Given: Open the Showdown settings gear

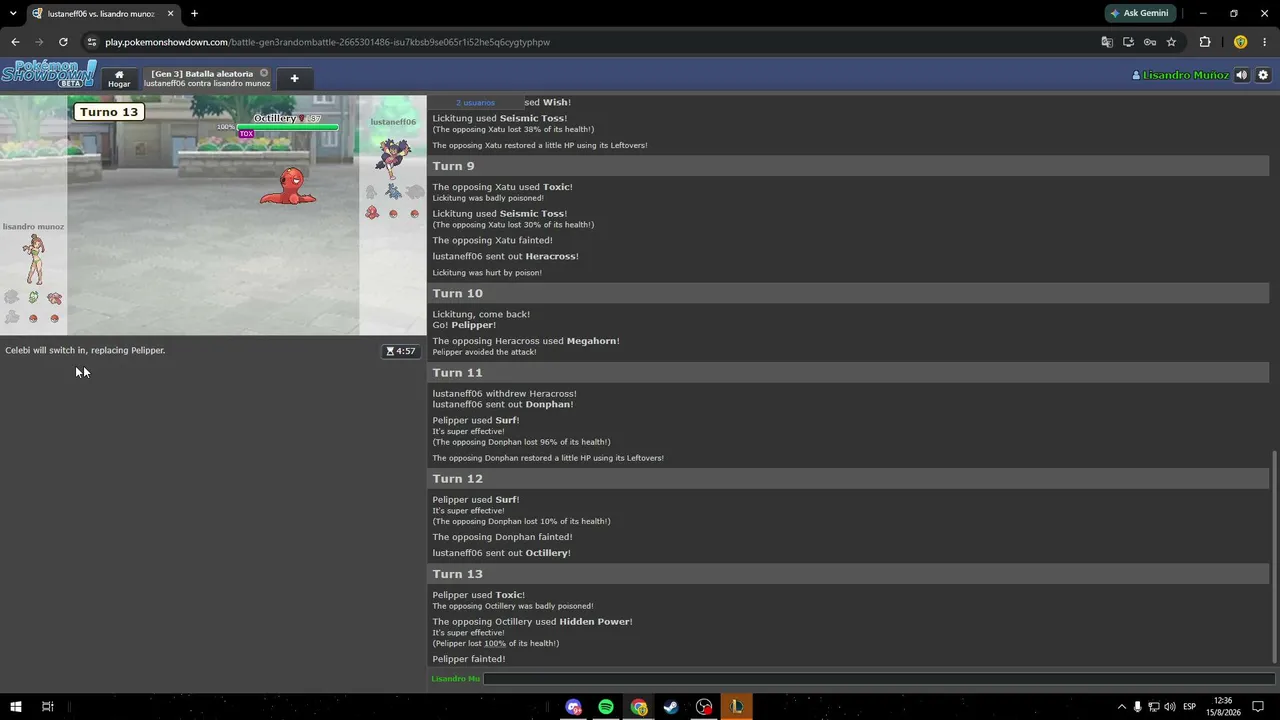Looking at the screenshot, I should pyautogui.click(x=1263, y=75).
